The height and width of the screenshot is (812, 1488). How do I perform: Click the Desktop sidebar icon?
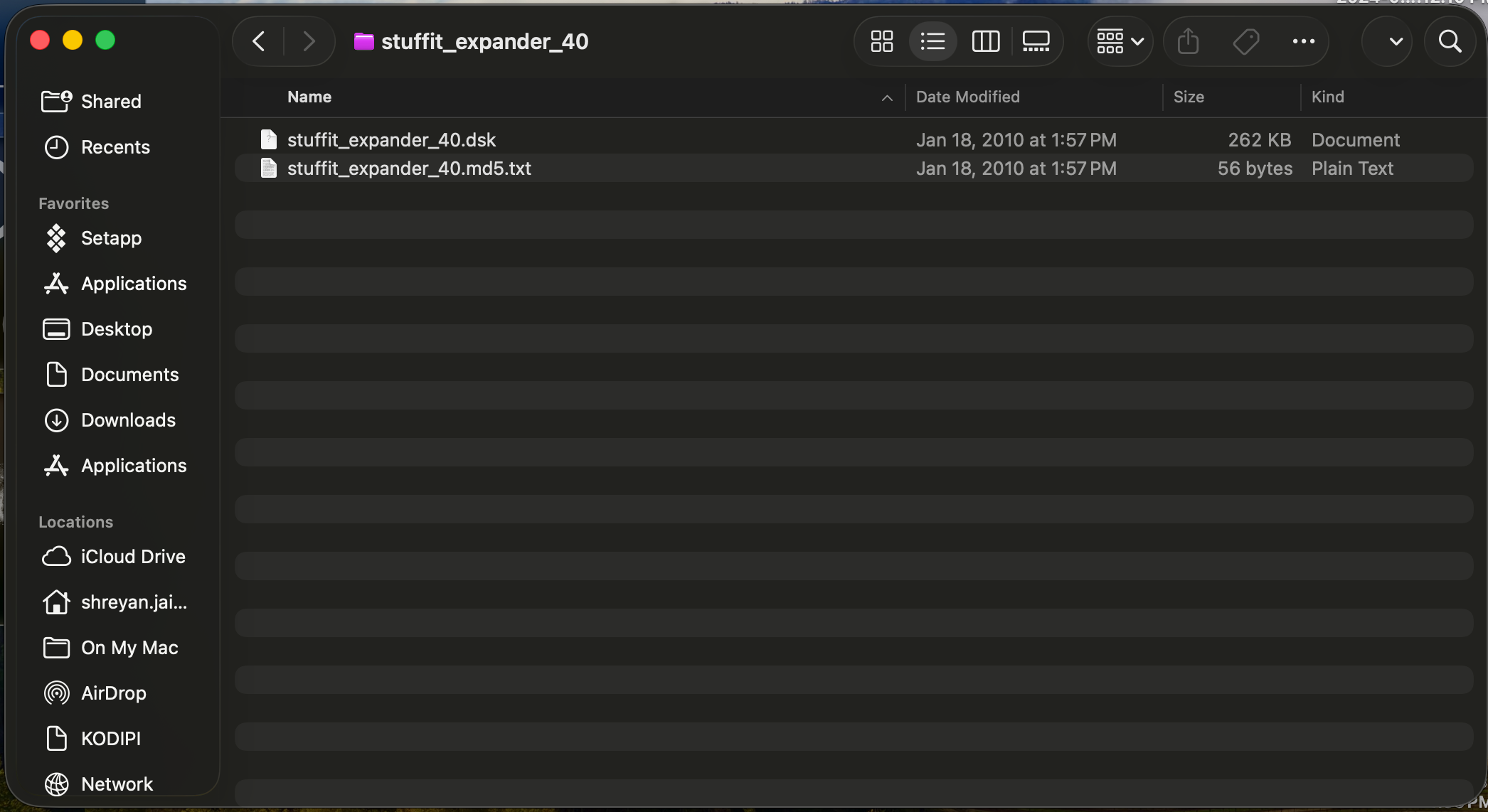[x=56, y=329]
